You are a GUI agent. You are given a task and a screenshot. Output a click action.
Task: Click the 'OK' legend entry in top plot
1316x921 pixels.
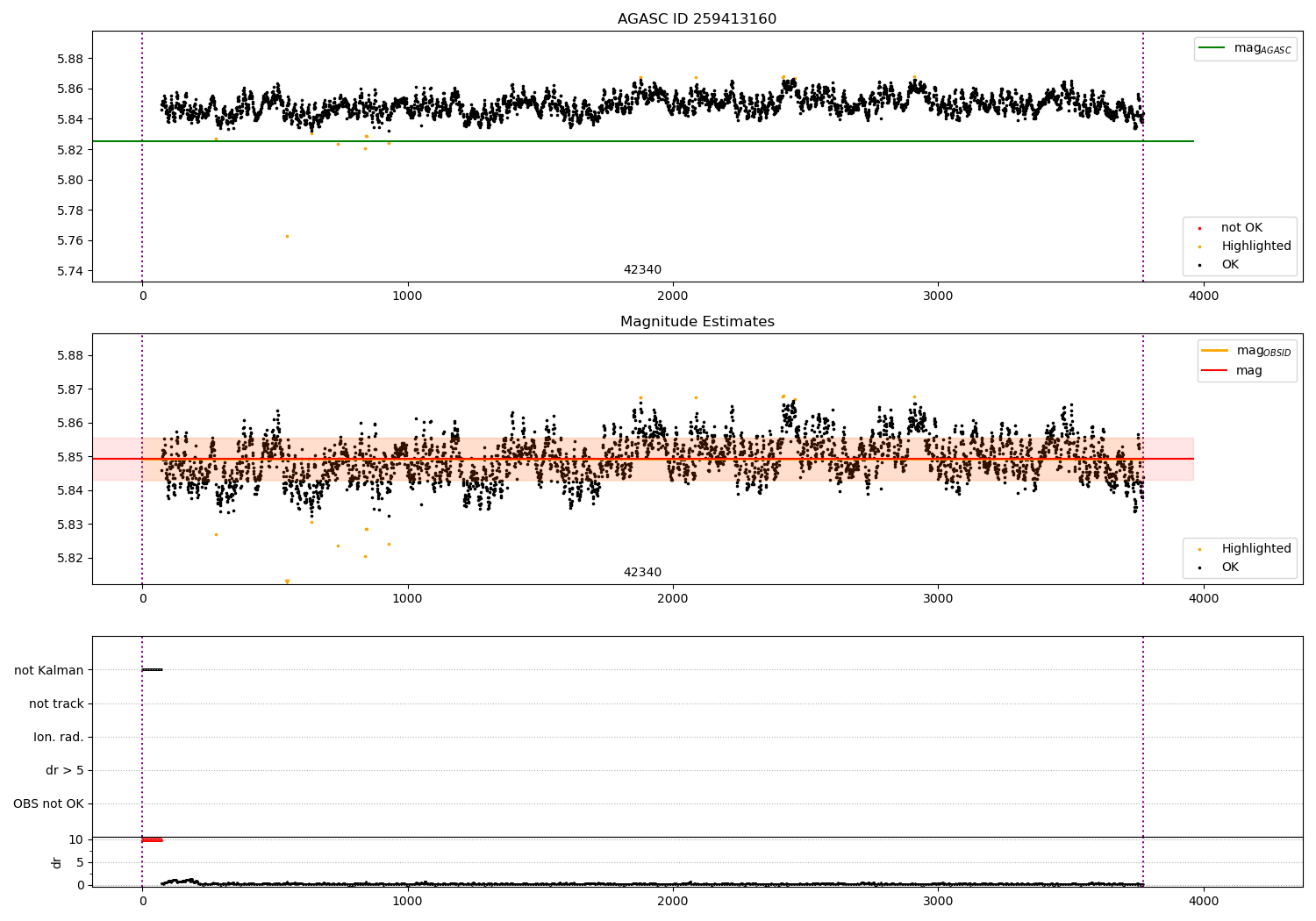pyautogui.click(x=1229, y=265)
